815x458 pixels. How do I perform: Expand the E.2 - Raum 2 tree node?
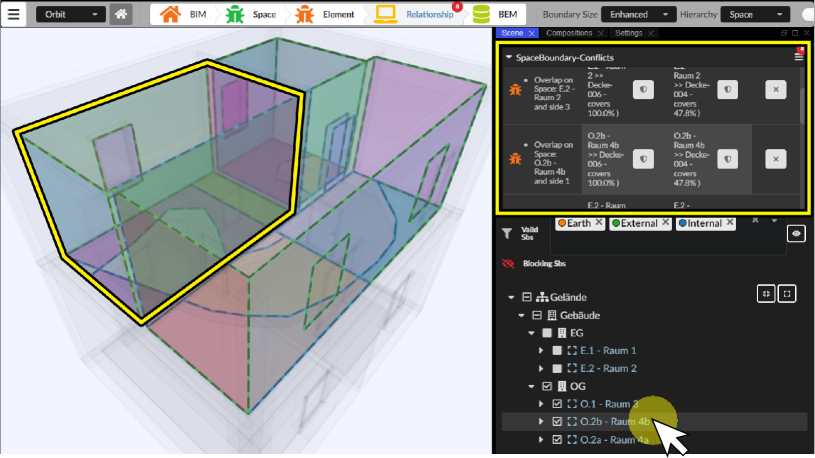[542, 368]
